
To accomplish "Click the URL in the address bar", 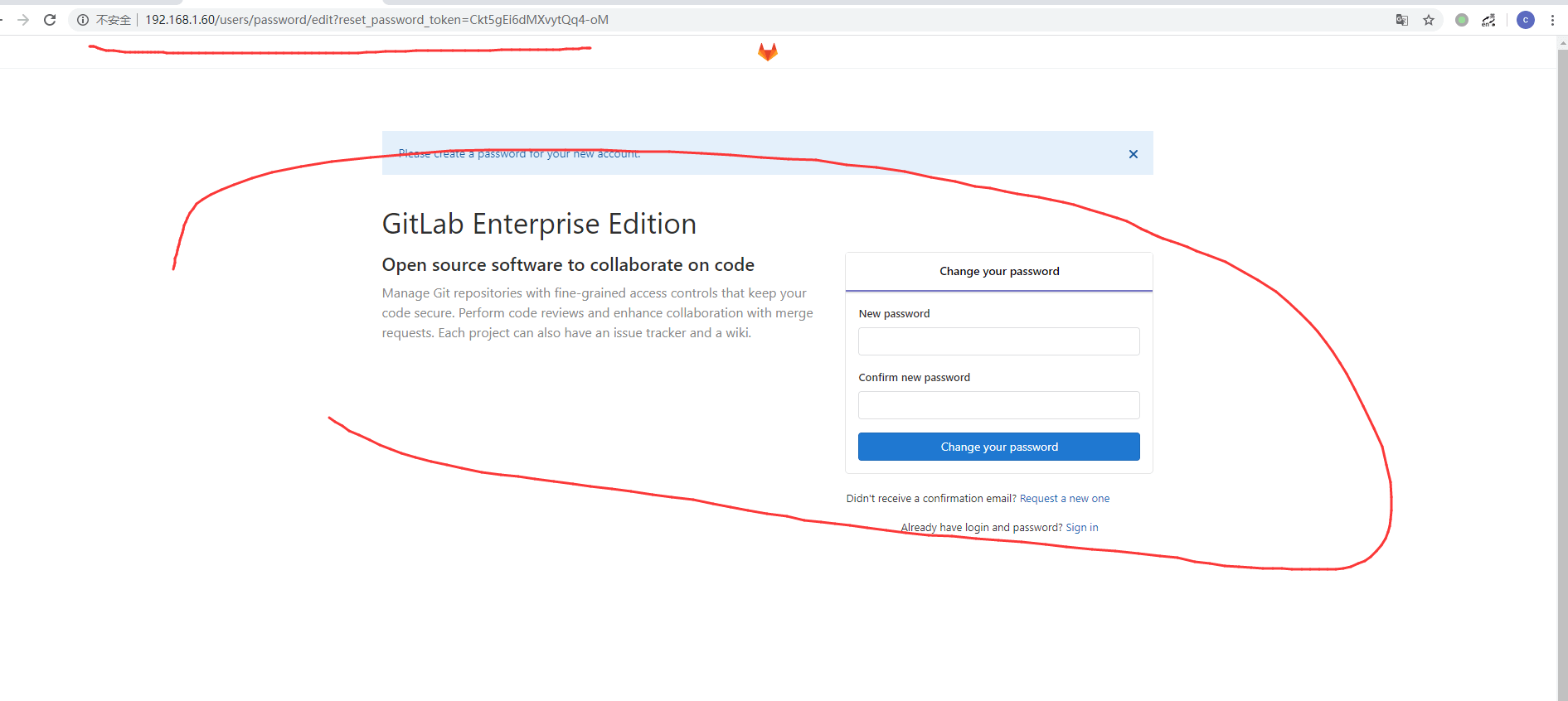I will 377,20.
